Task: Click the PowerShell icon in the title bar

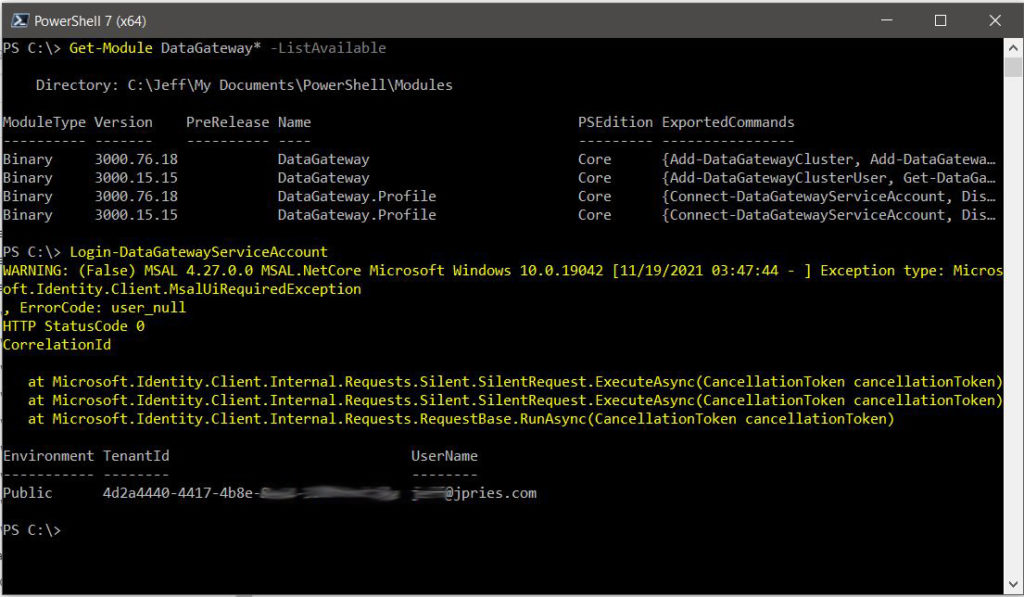Action: (18, 20)
